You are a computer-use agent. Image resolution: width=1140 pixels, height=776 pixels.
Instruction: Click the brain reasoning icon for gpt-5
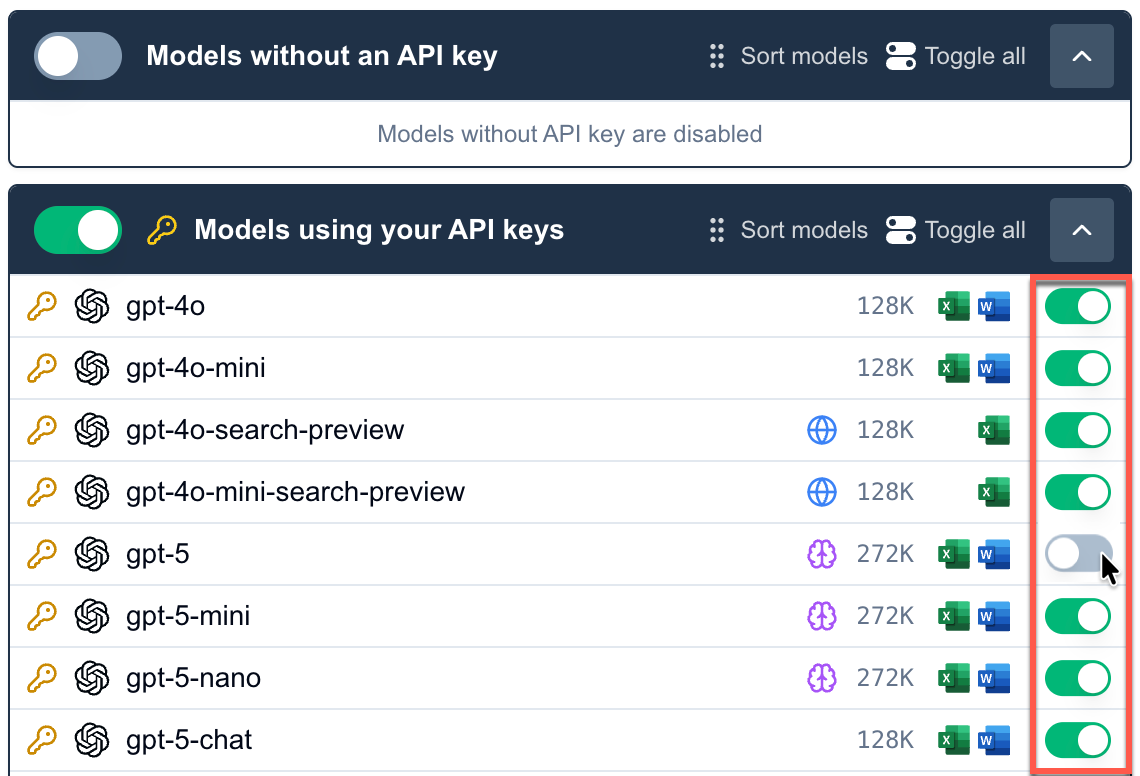[821, 554]
